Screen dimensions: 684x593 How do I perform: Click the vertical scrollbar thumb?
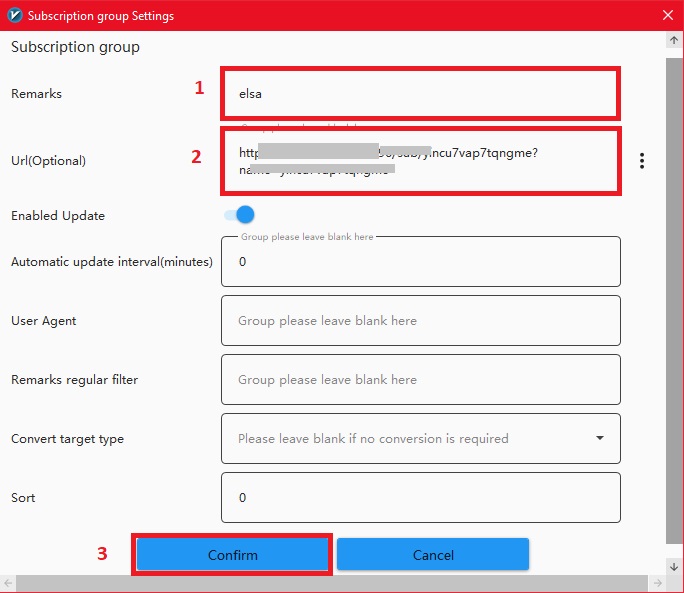[x=674, y=300]
